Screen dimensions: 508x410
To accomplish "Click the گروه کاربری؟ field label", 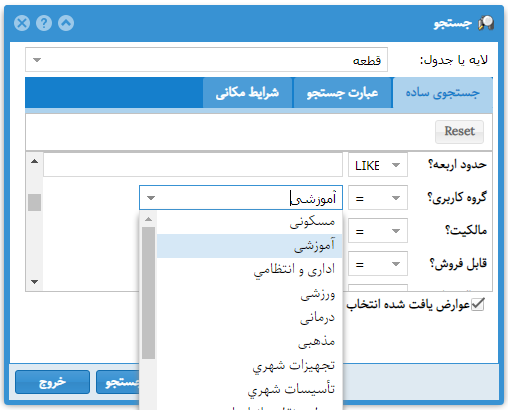I will point(457,198).
